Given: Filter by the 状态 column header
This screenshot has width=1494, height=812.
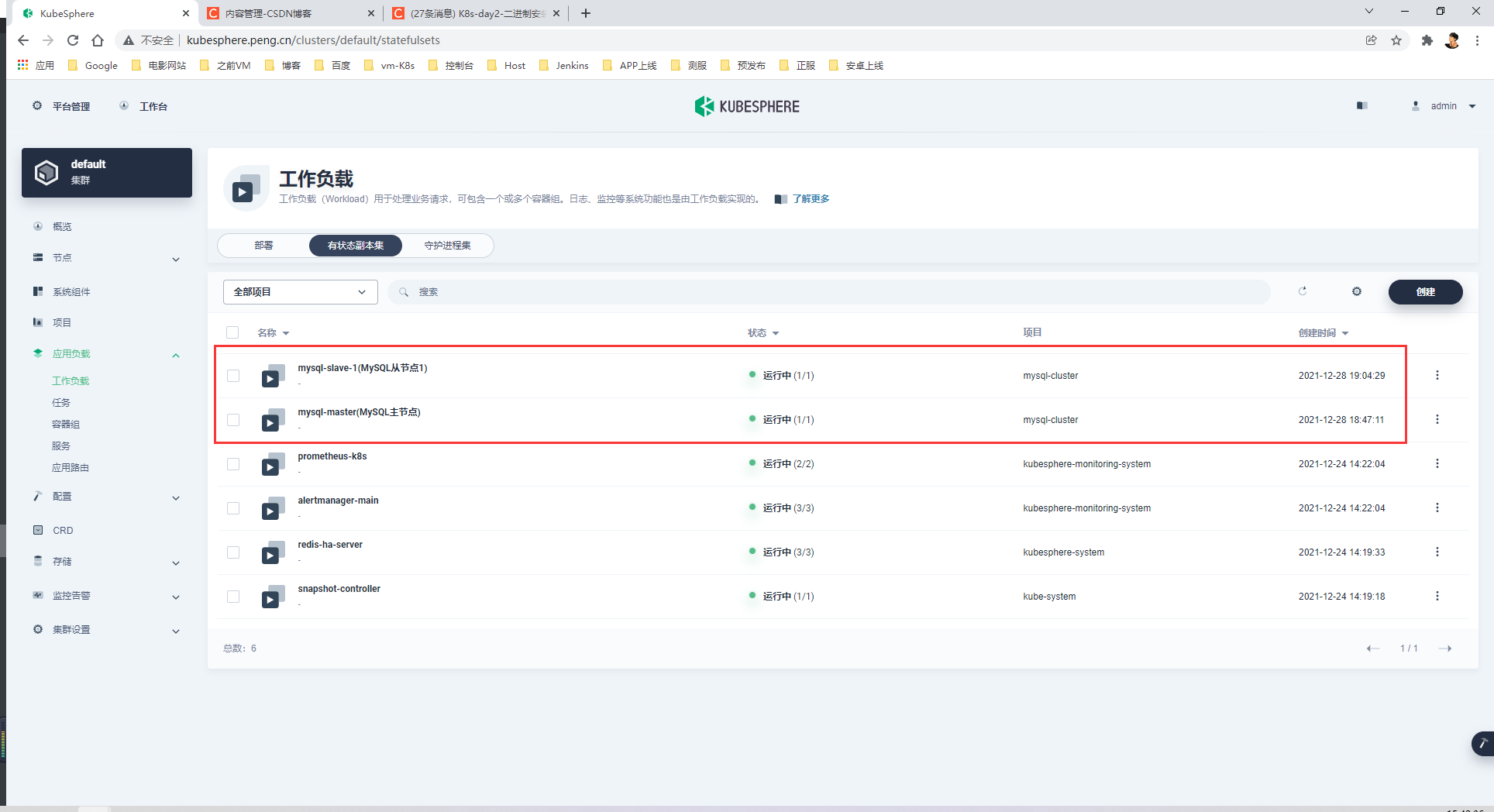Looking at the screenshot, I should (763, 333).
